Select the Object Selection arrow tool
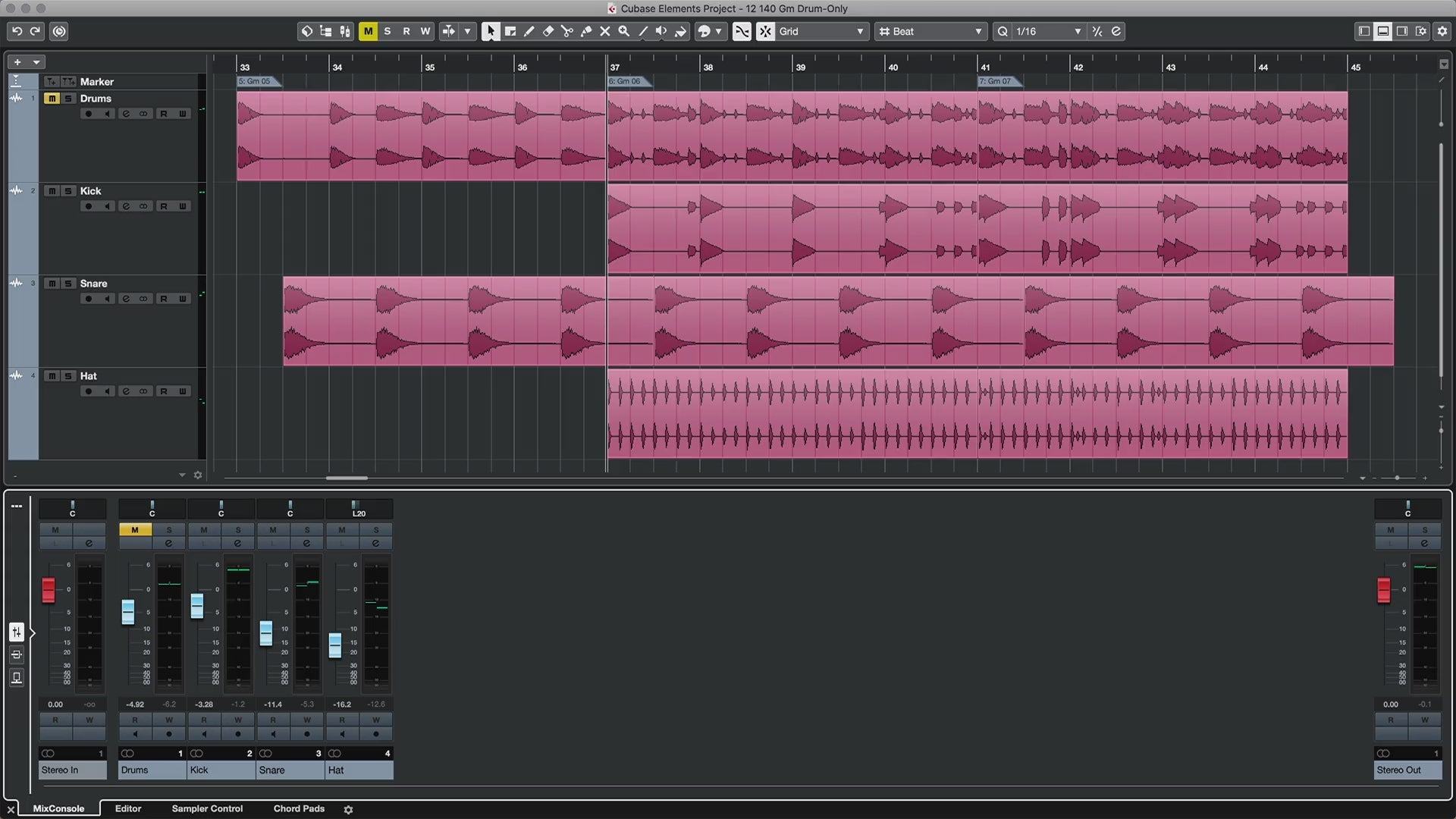Screen dimensions: 1456x819 coord(491,31)
